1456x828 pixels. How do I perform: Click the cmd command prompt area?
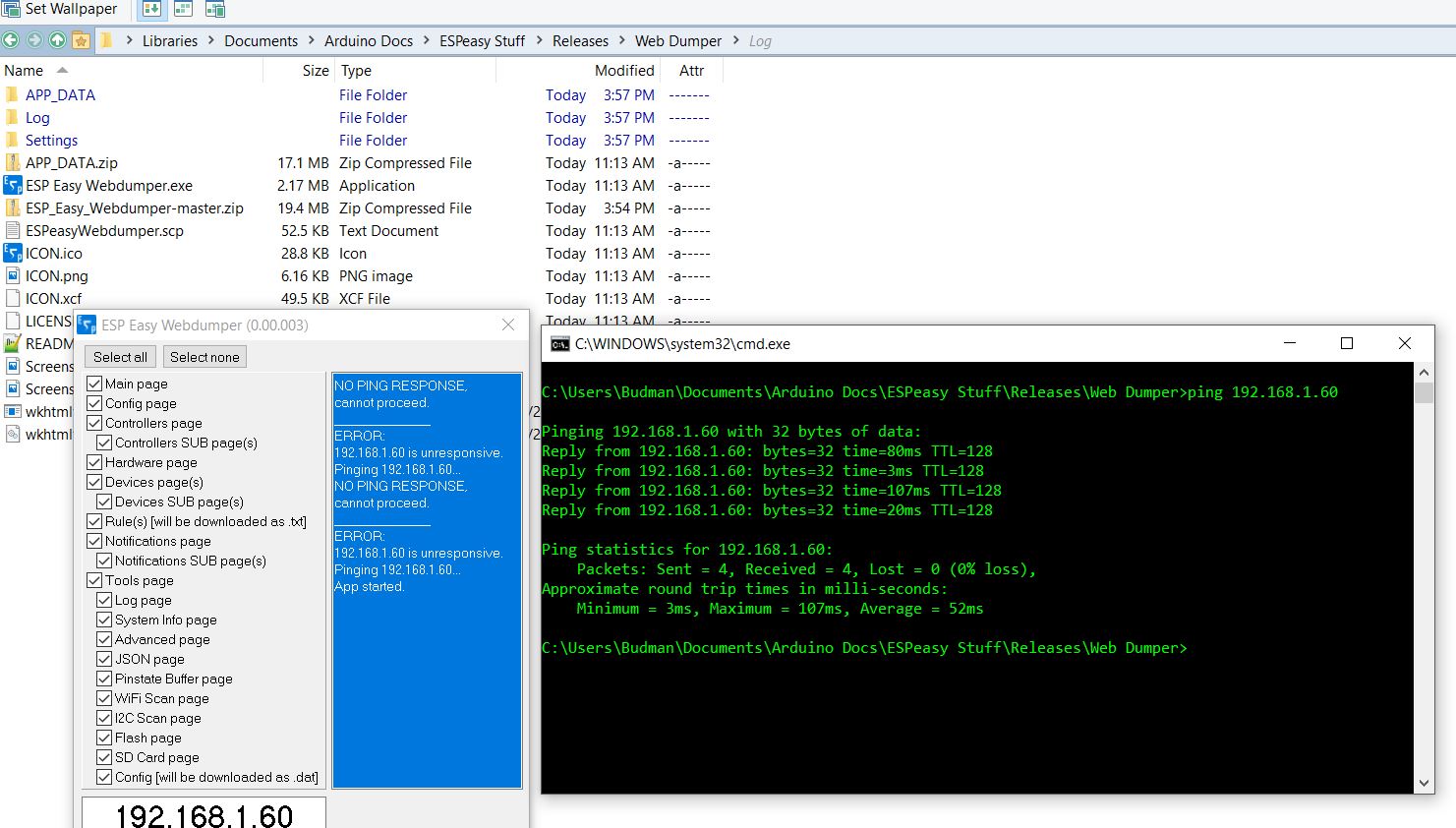(977, 578)
